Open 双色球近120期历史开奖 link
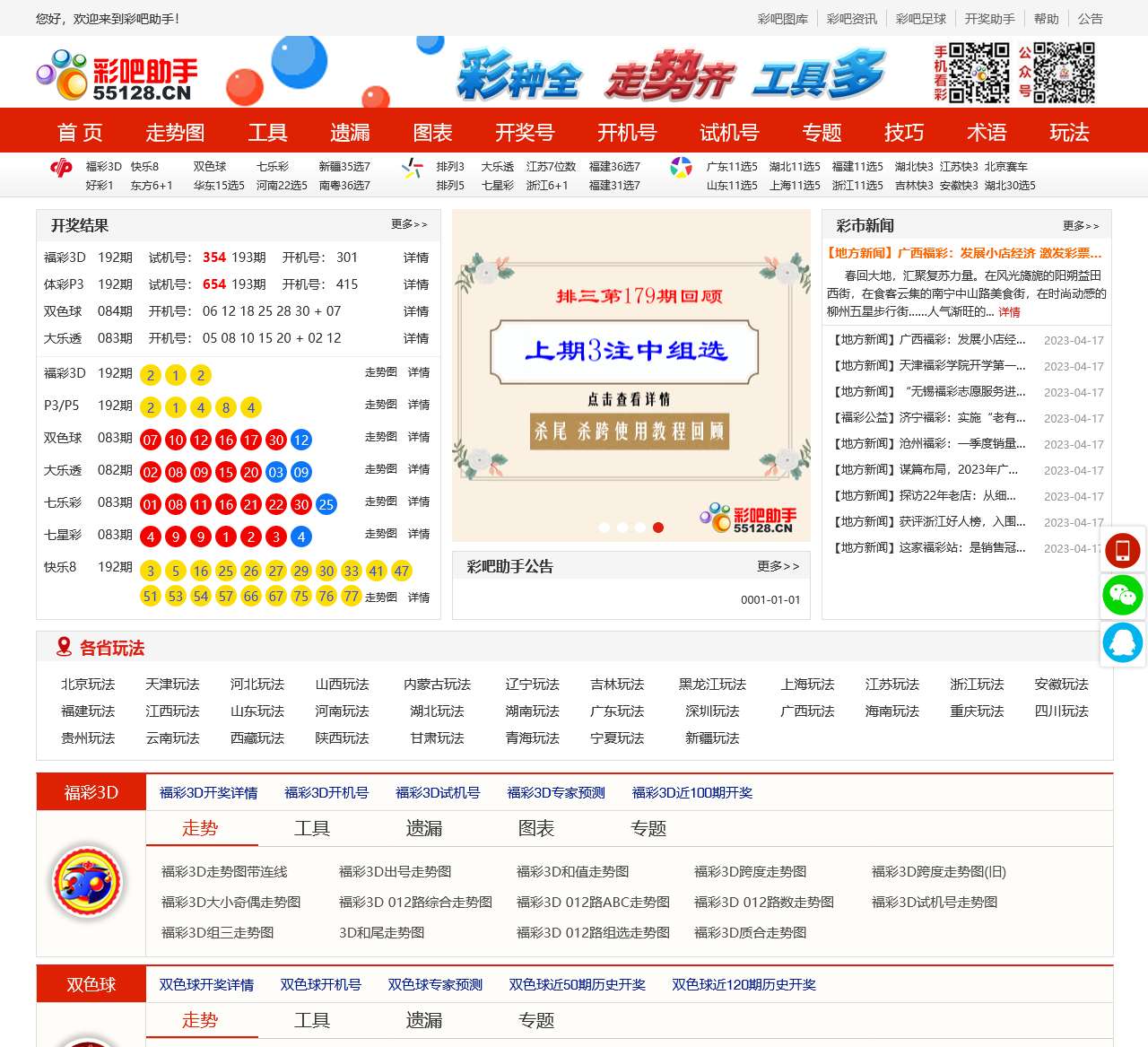Image resolution: width=1148 pixels, height=1047 pixels. coord(744,985)
